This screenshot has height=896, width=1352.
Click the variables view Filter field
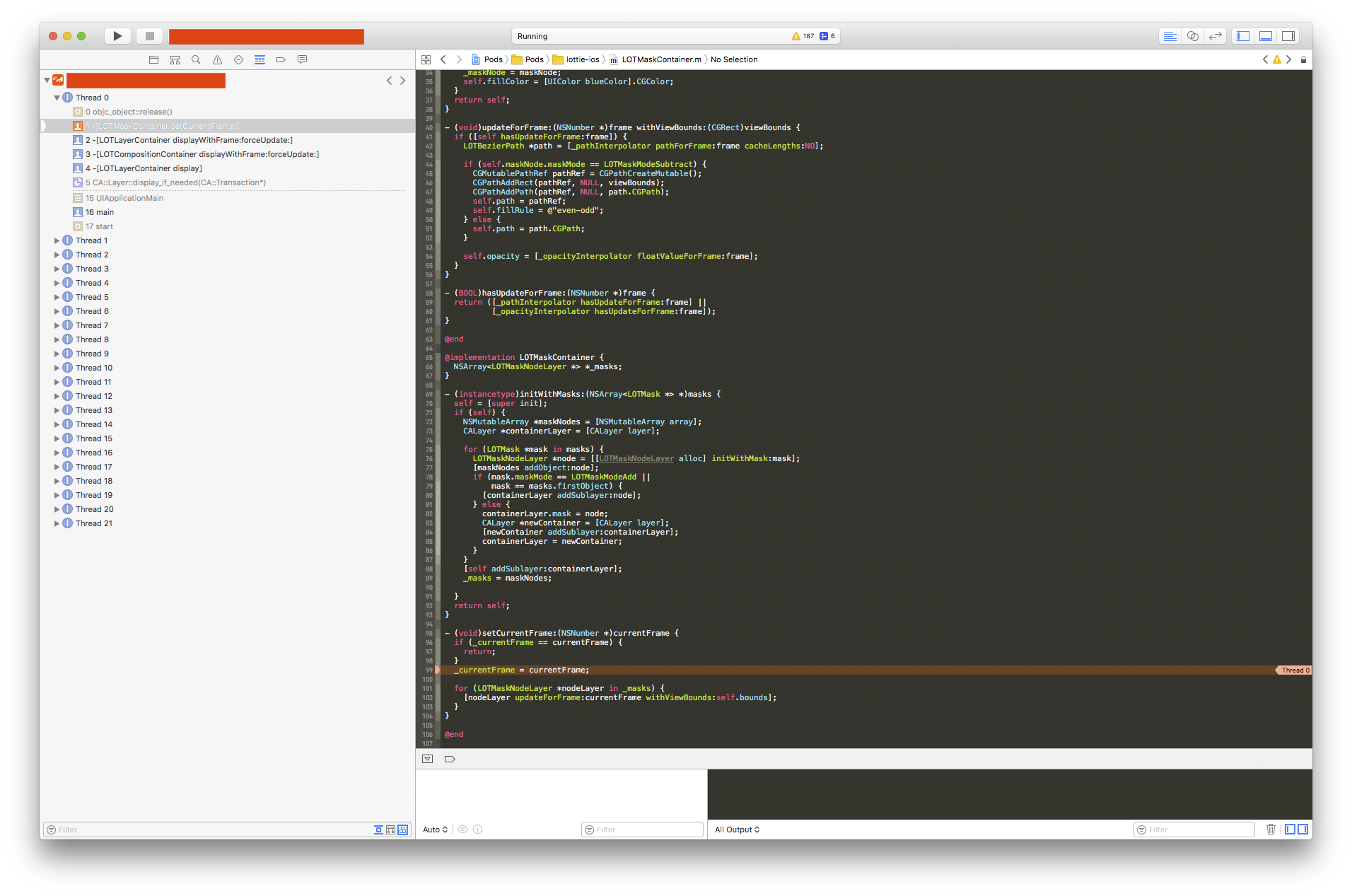pyautogui.click(x=642, y=830)
